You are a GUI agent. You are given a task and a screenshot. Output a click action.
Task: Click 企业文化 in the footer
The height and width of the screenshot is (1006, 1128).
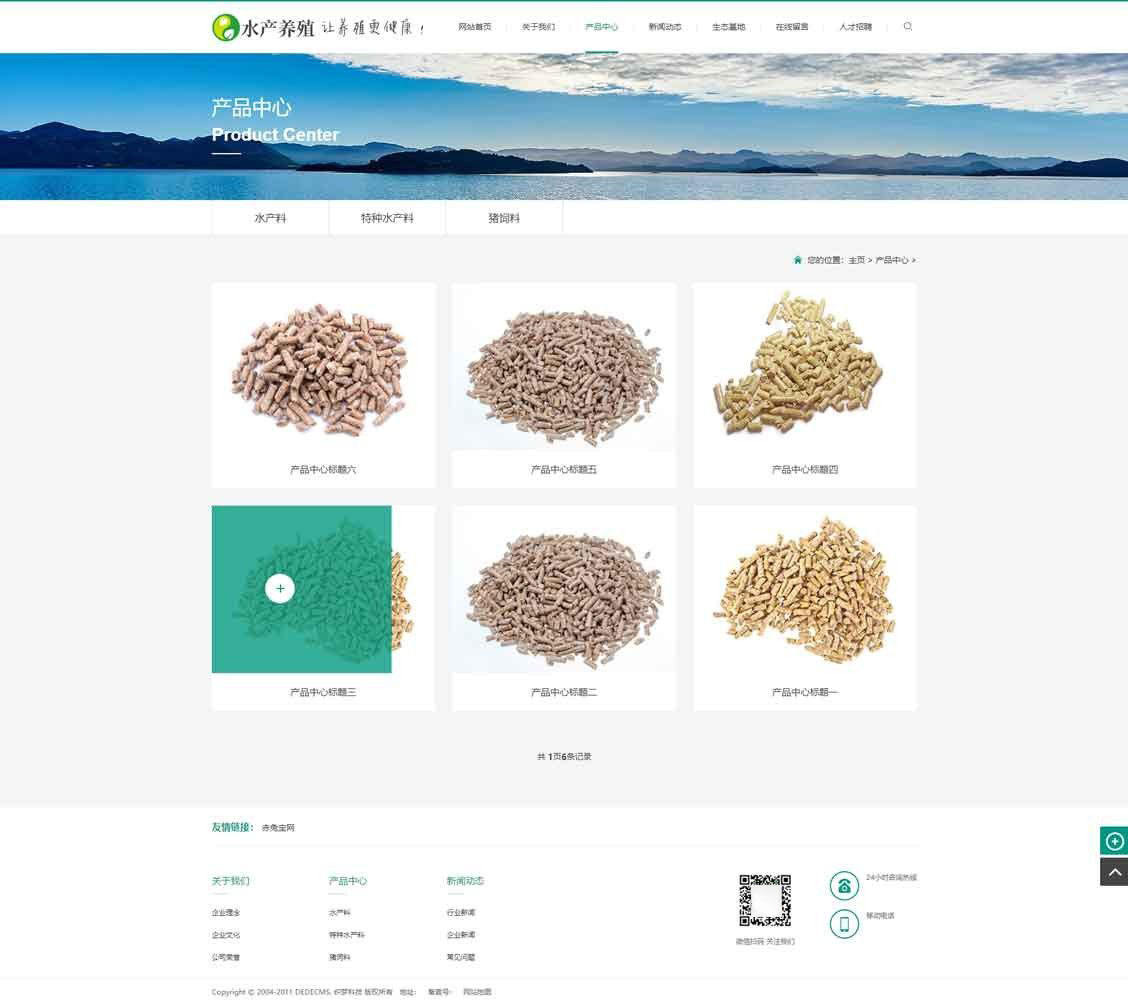226,935
